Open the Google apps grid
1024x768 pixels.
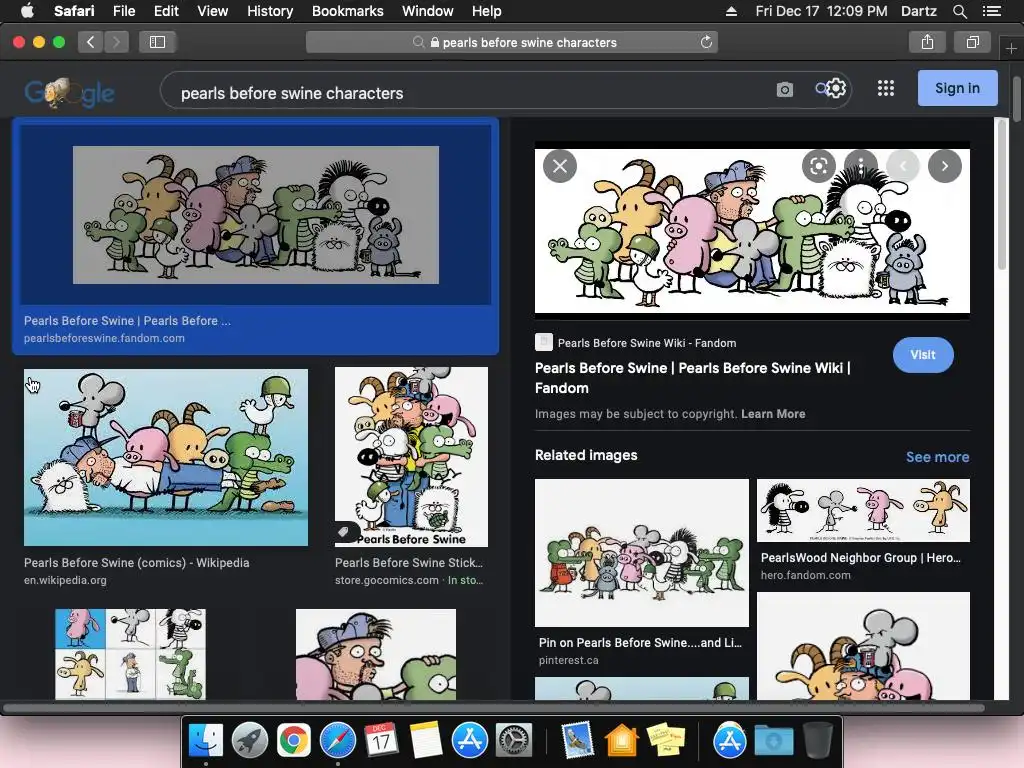pos(886,88)
